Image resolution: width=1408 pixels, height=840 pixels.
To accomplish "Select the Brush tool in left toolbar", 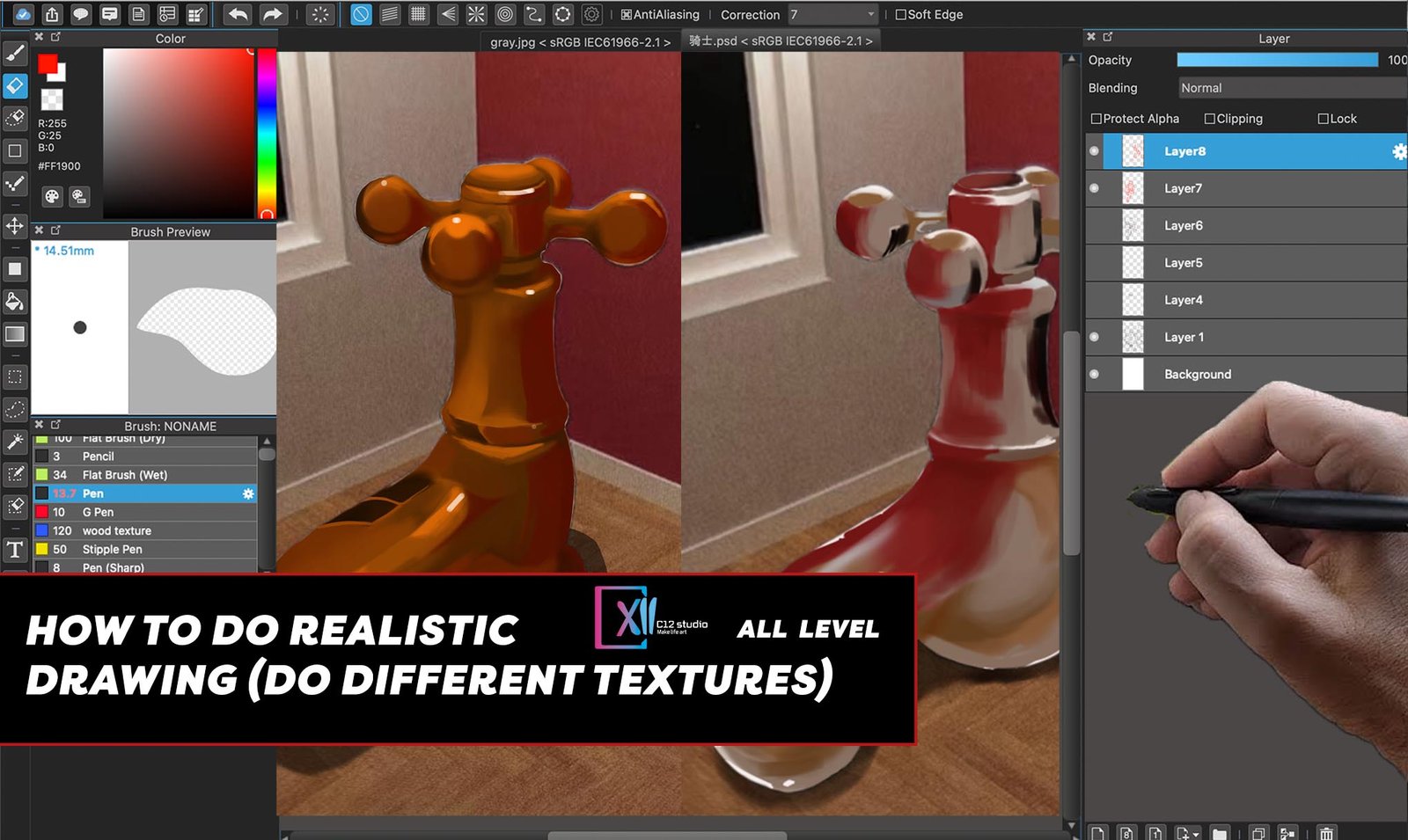I will tap(15, 54).
